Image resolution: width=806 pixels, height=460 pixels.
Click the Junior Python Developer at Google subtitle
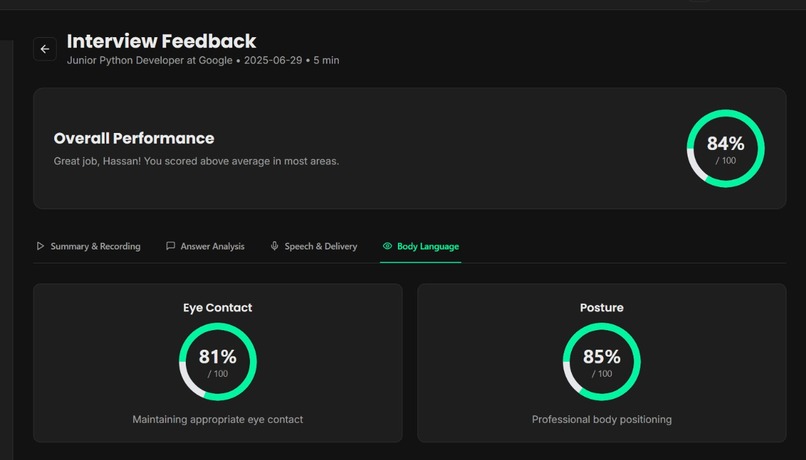(x=203, y=60)
